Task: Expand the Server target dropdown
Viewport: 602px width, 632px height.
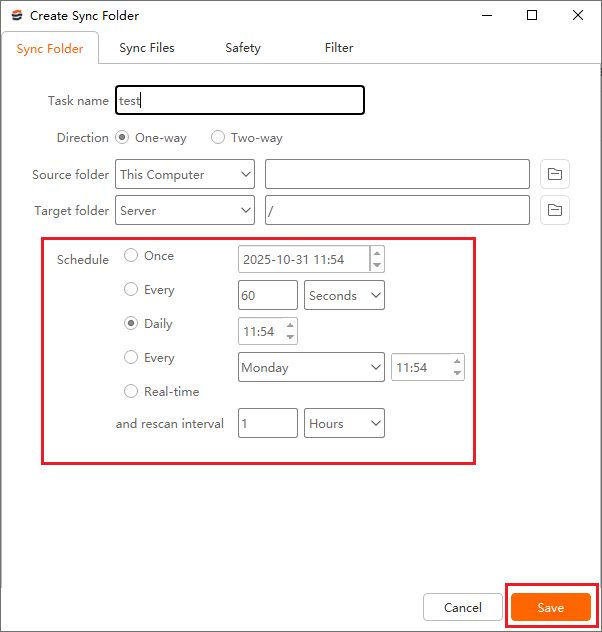Action: click(185, 210)
